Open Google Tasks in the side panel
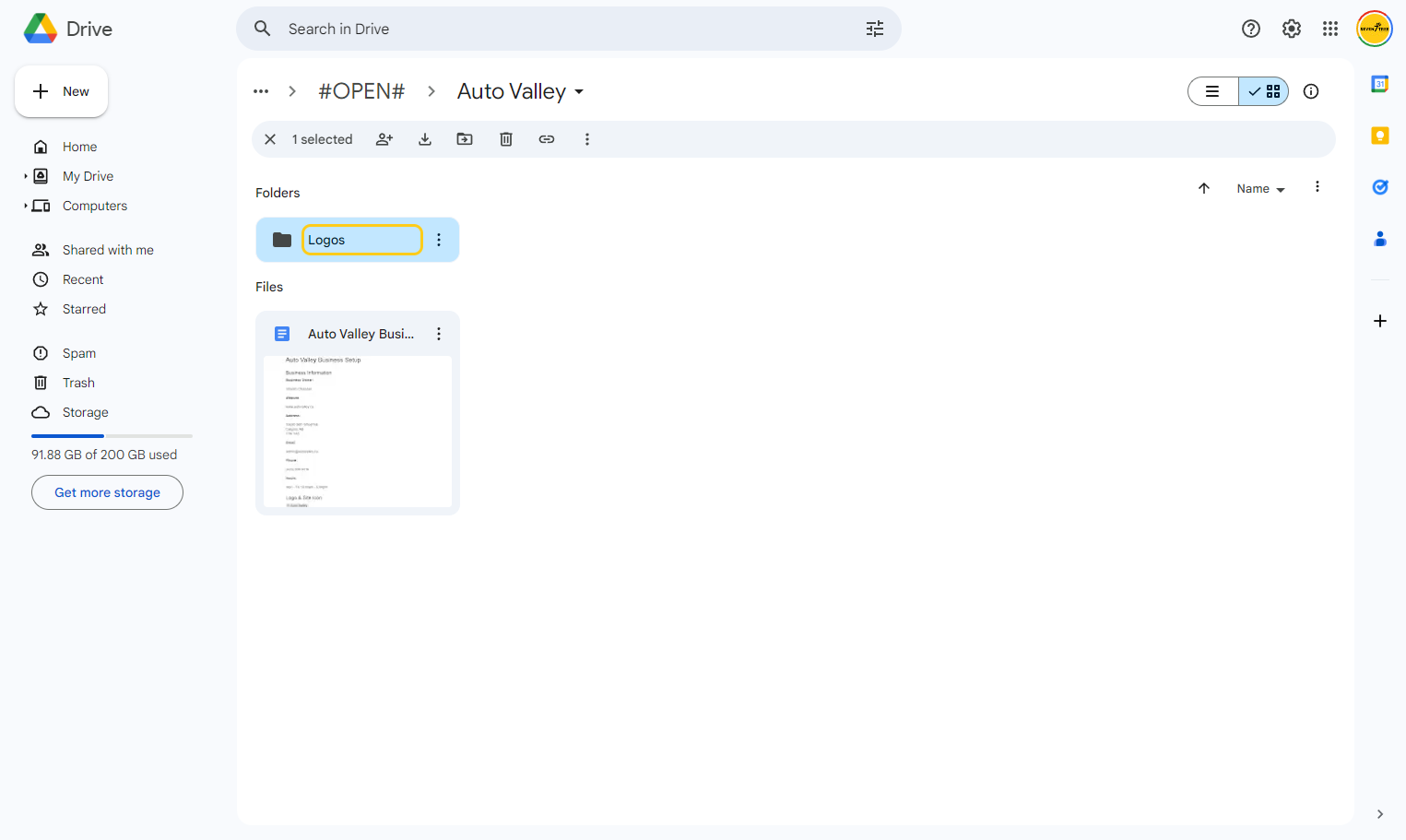The width and height of the screenshot is (1406, 840). (x=1380, y=187)
